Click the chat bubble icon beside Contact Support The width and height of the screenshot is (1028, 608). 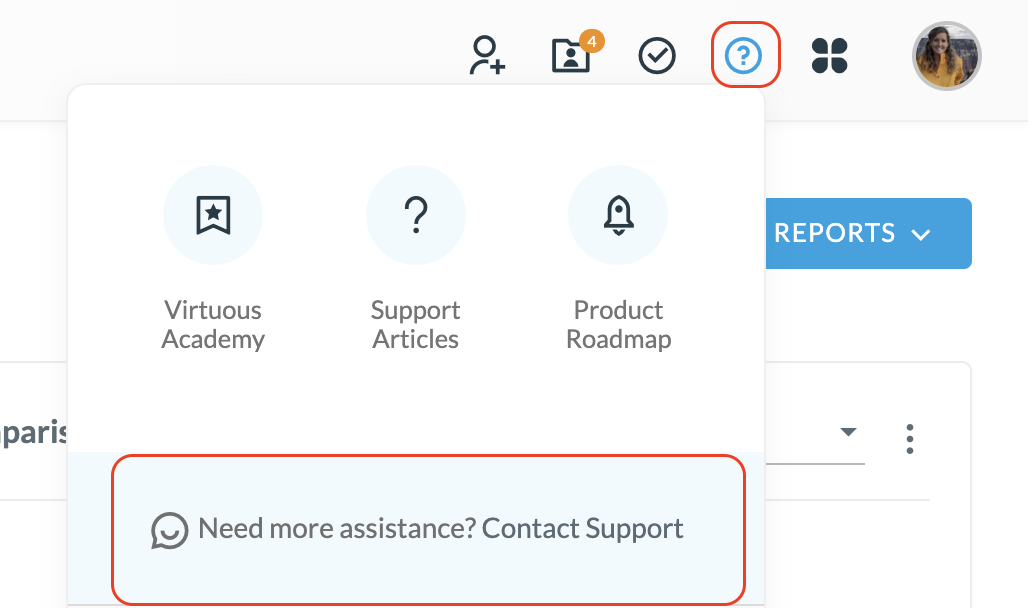coord(168,528)
